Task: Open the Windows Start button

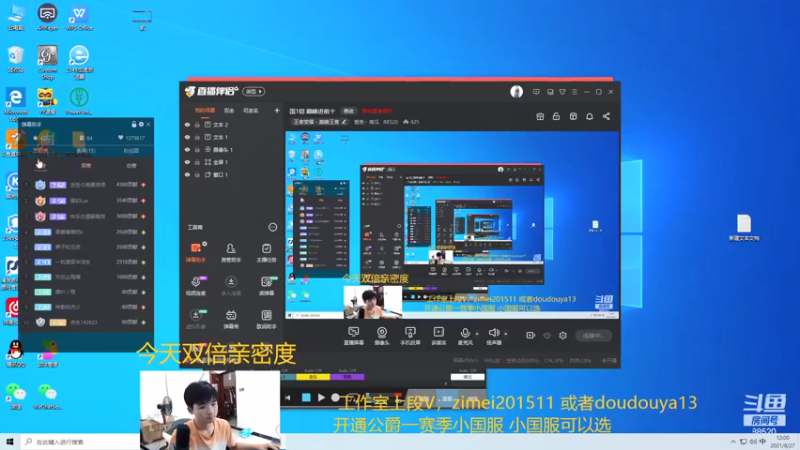Action: tap(10, 442)
